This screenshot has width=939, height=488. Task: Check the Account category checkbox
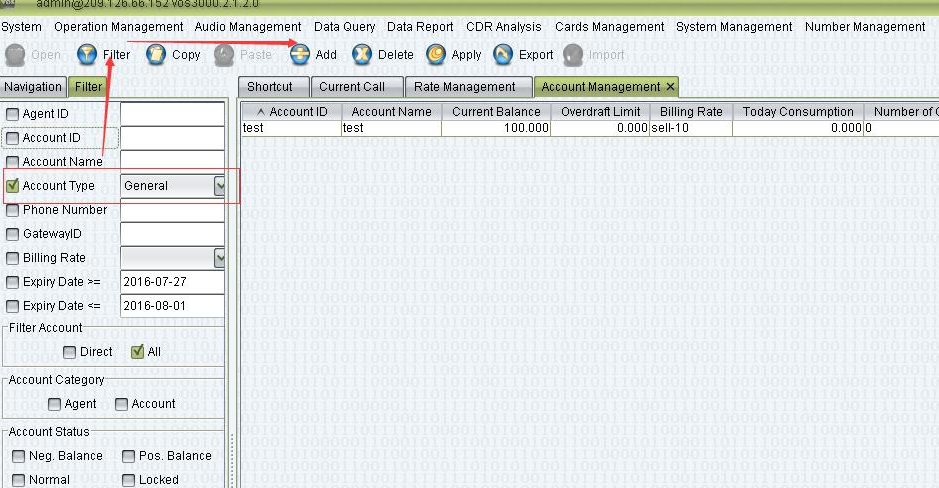pyautogui.click(x=121, y=404)
